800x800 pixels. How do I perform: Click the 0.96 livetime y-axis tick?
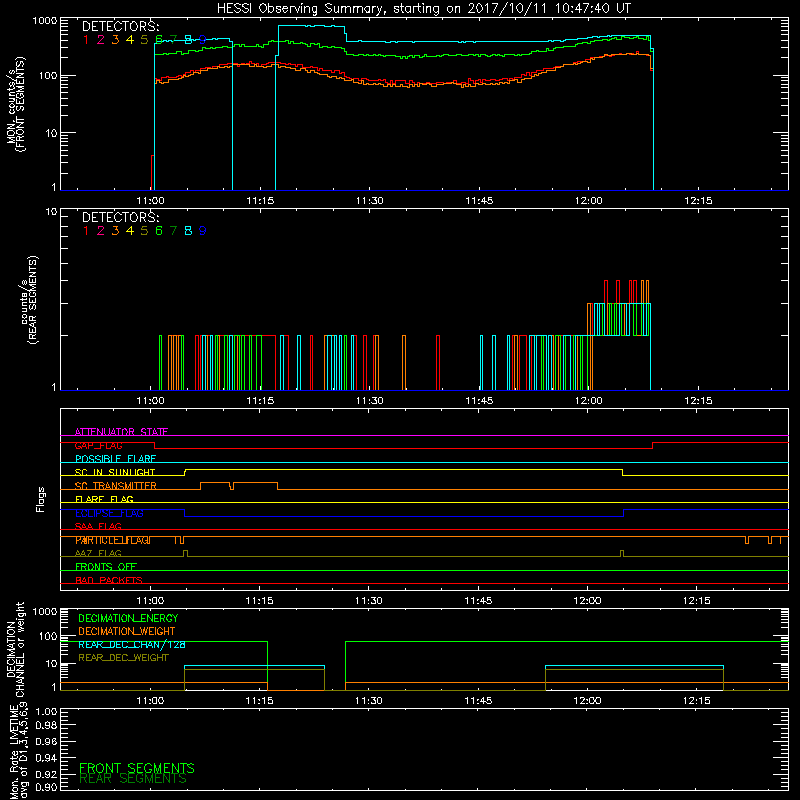tap(46, 741)
